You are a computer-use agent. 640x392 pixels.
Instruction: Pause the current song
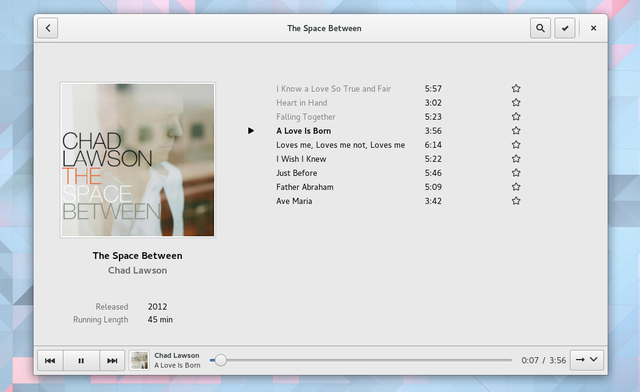coord(81,361)
